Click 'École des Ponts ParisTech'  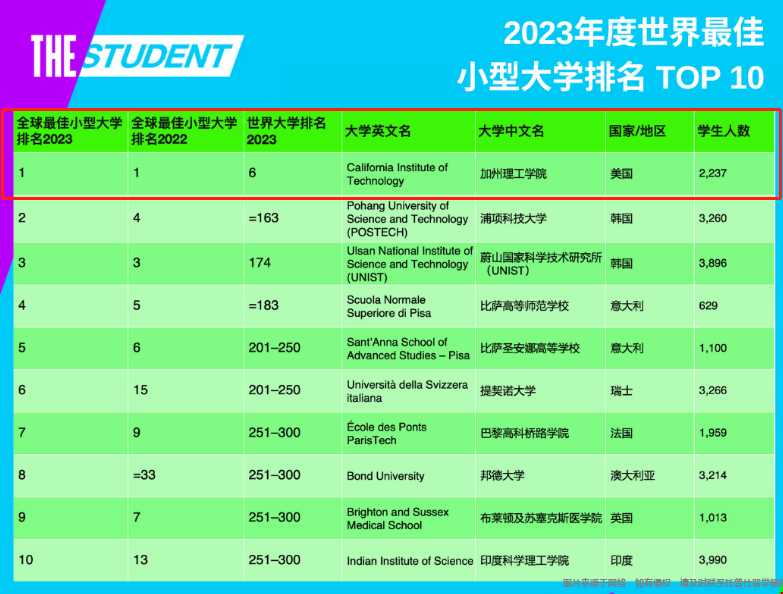[x=387, y=434]
